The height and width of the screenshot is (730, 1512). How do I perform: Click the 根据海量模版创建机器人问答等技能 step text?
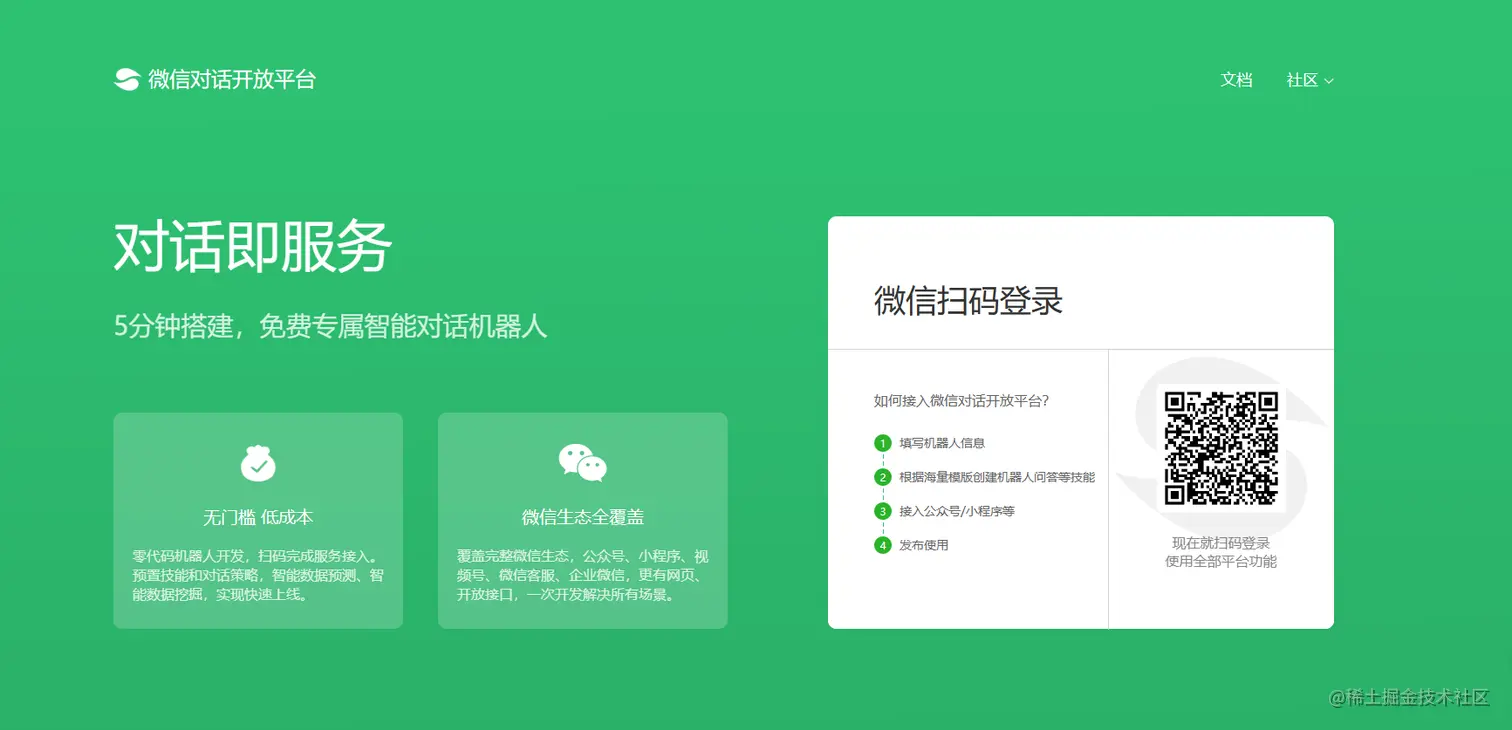coord(997,477)
